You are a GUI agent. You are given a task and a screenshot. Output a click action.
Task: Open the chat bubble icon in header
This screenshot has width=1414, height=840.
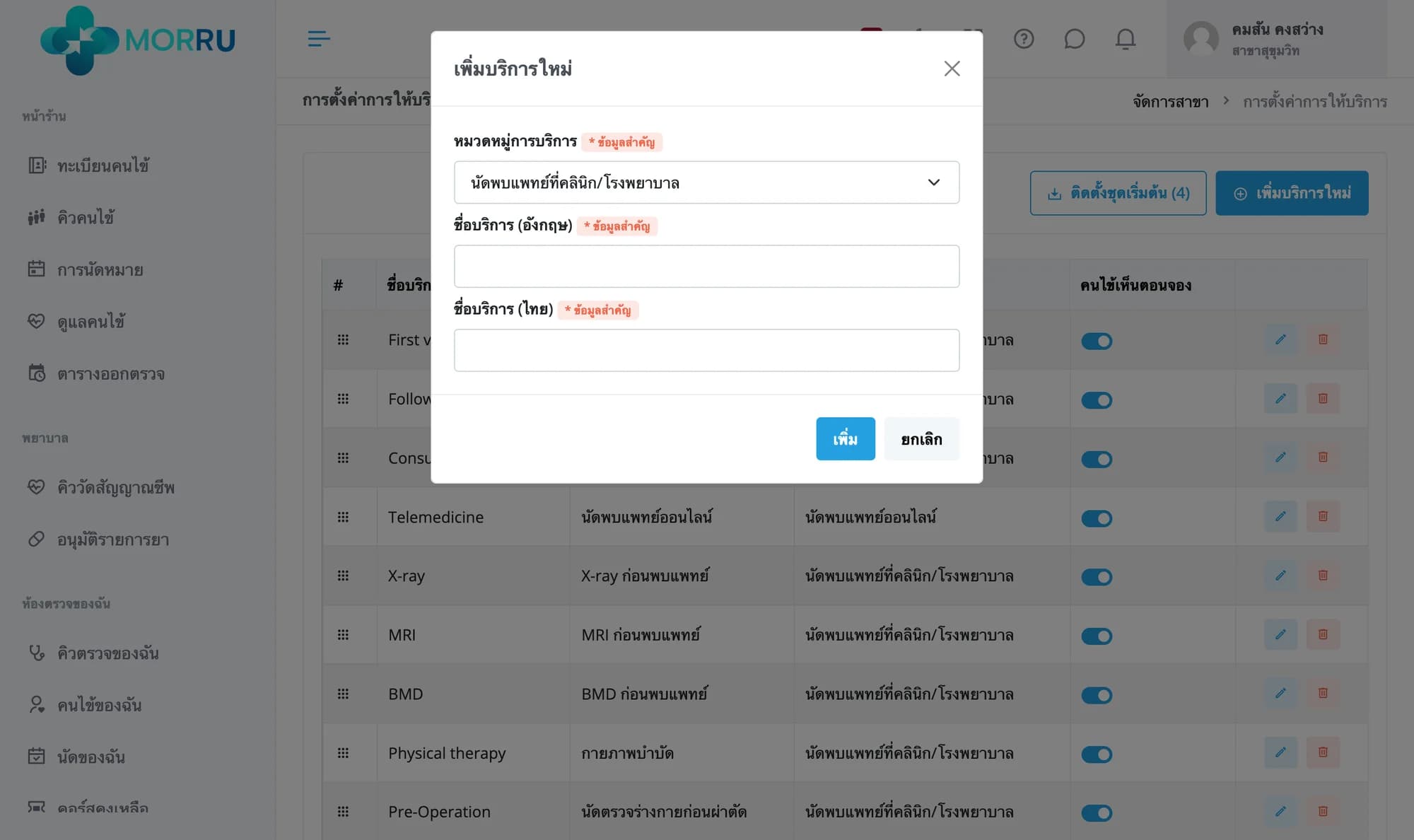(x=1074, y=39)
